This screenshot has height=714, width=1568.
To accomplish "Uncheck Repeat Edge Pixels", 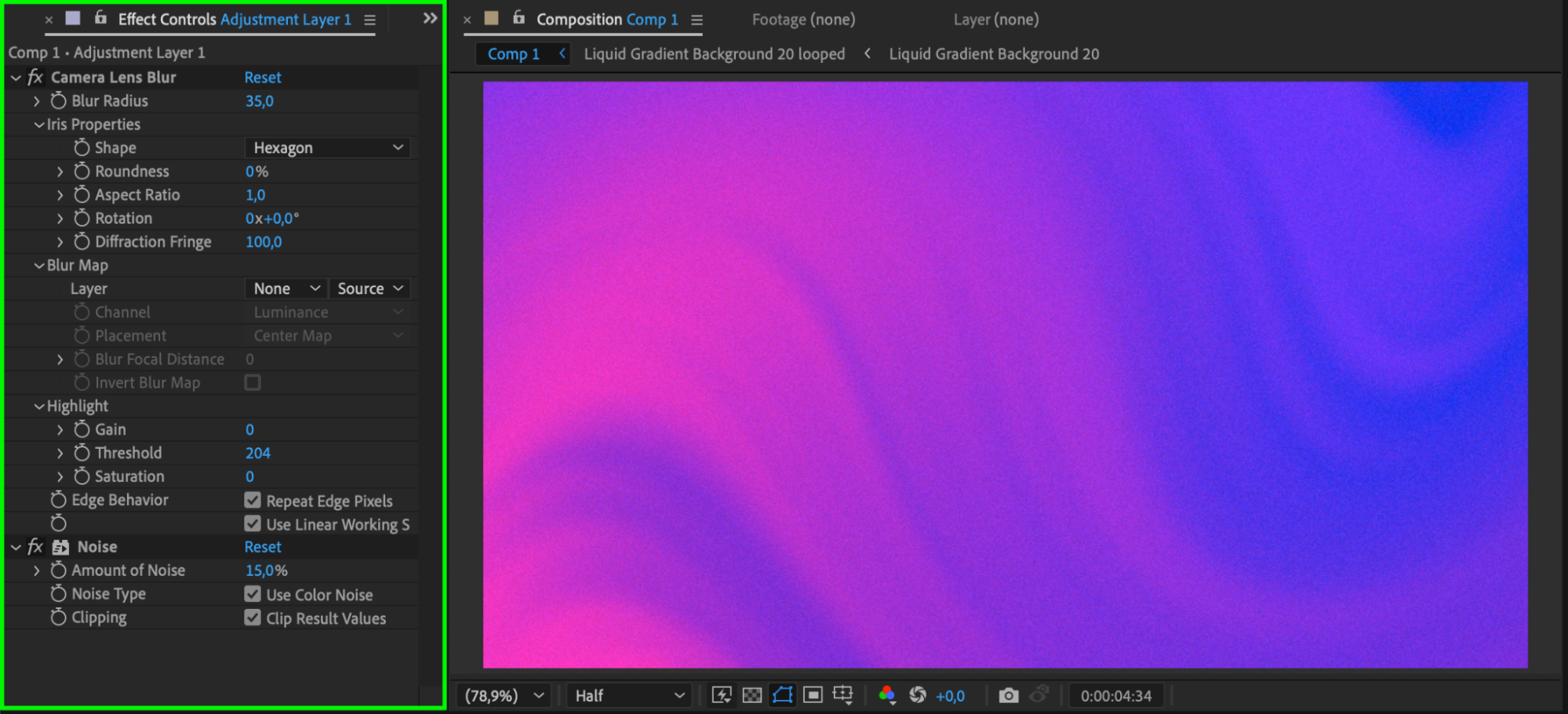I will click(x=253, y=501).
